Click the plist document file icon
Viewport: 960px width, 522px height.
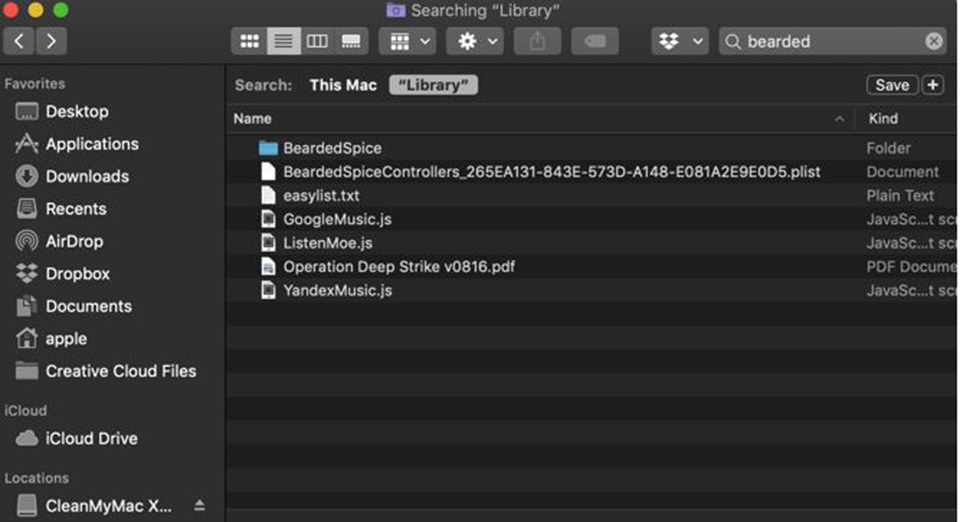pyautogui.click(x=268, y=171)
